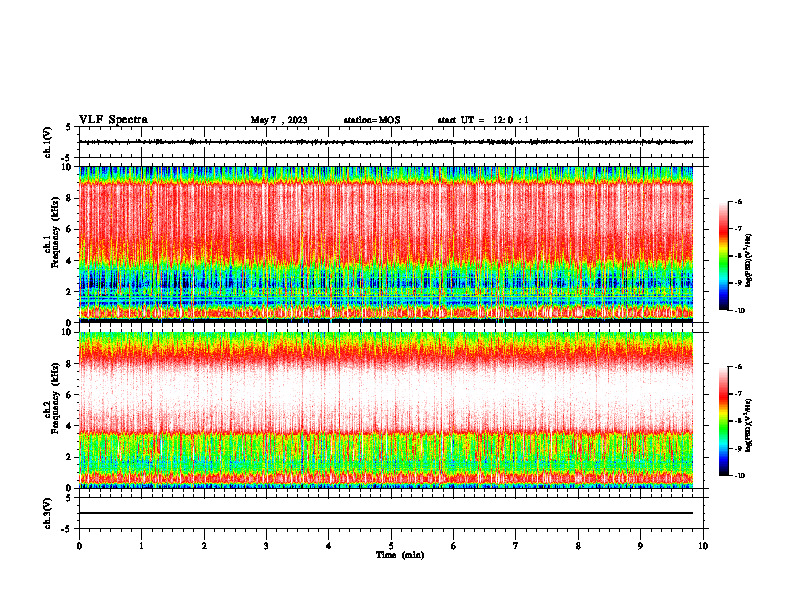Viewport: 792px width, 612px height.
Task: Click the ch.1 frequency axis tick "6"
Action: 69,229
